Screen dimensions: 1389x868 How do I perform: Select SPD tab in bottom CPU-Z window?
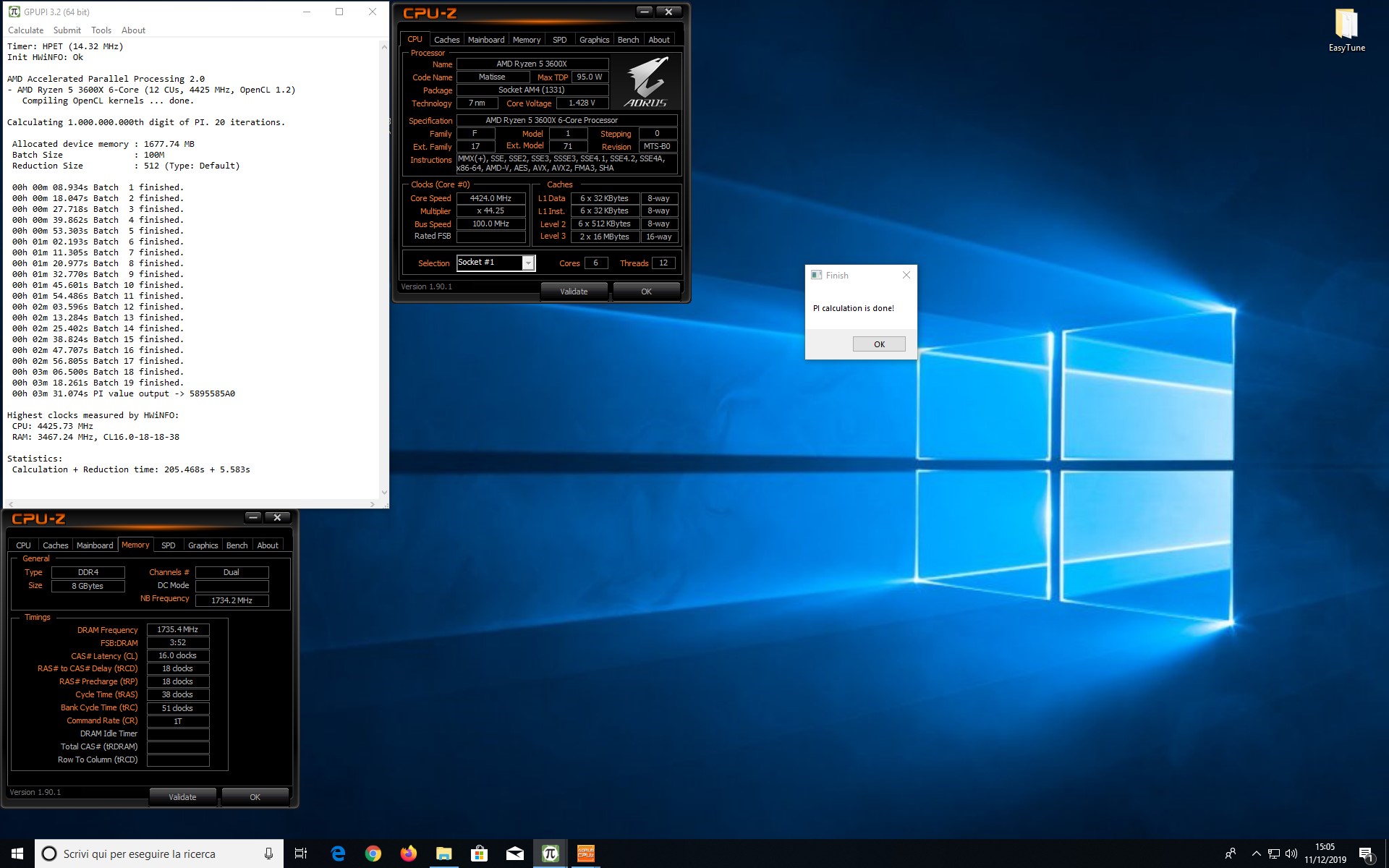(x=169, y=545)
